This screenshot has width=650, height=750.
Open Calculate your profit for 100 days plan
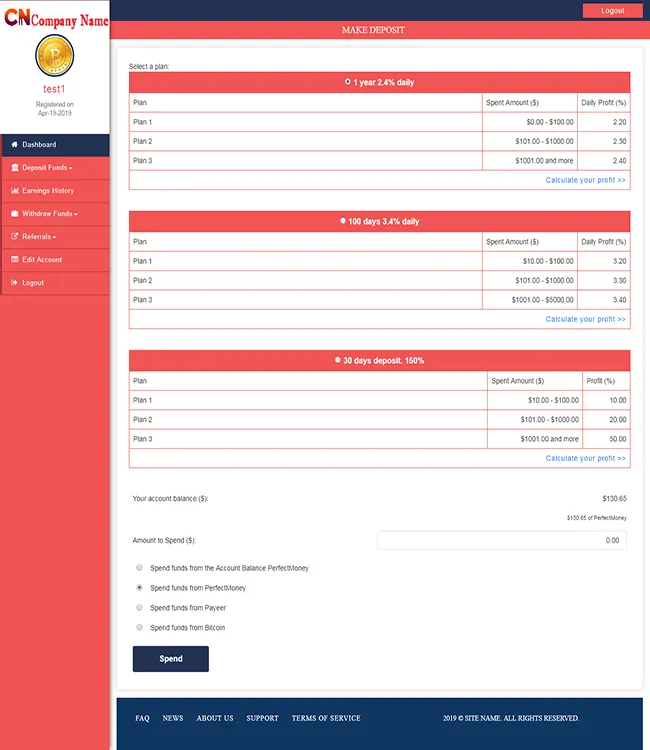(x=585, y=319)
